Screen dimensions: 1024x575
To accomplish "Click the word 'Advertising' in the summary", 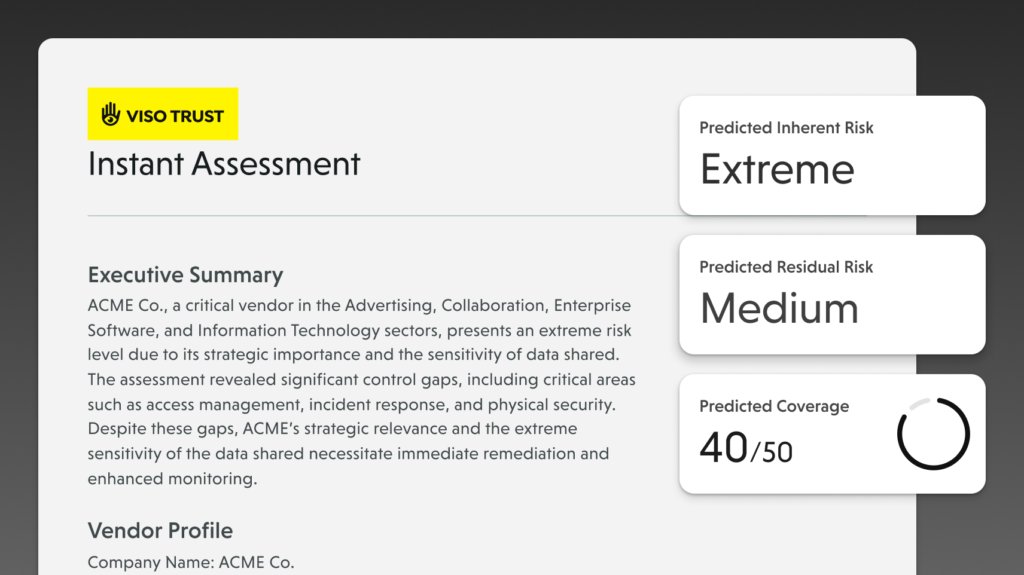I will coord(386,305).
